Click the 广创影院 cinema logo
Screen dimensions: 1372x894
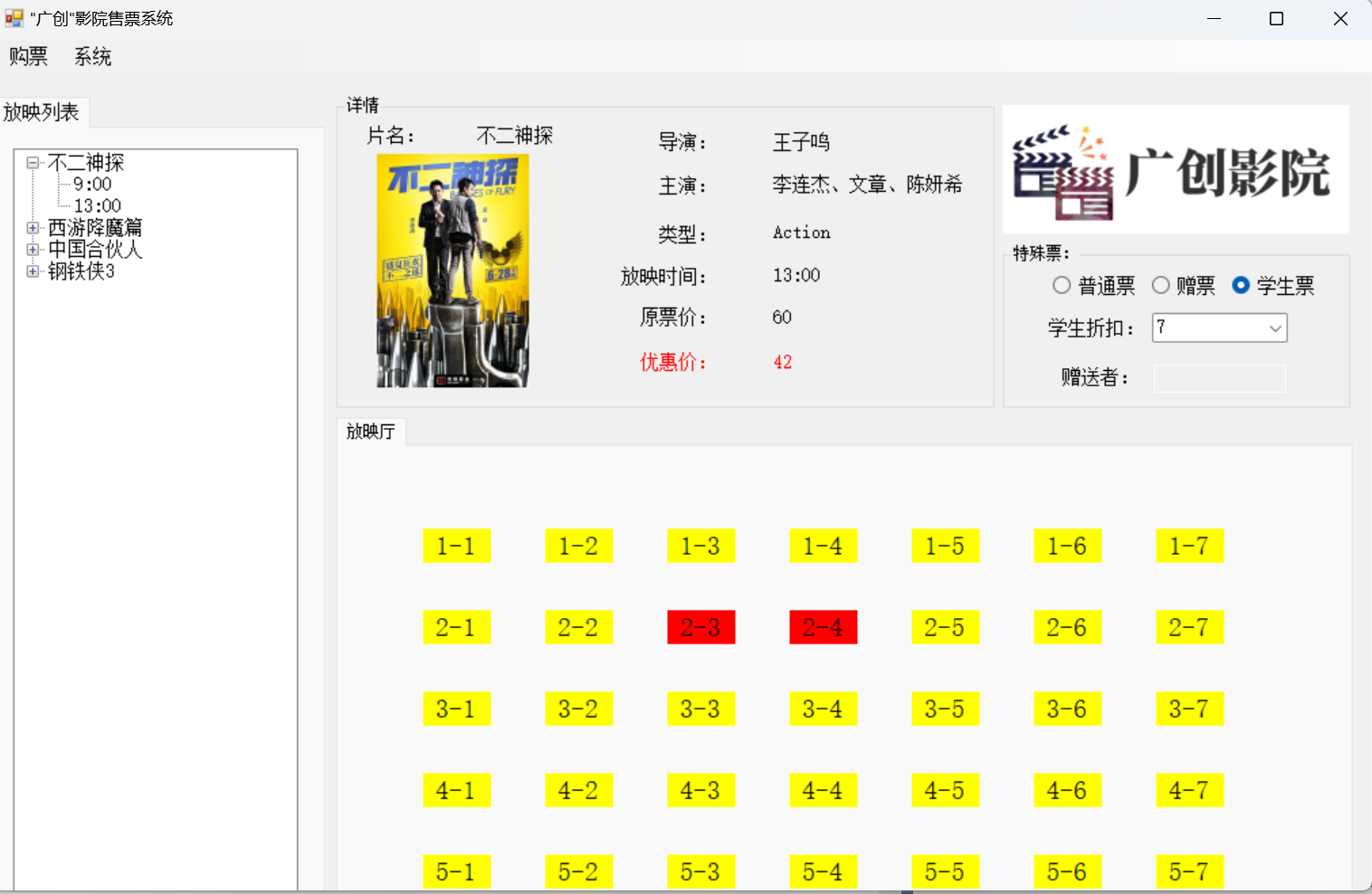(1175, 170)
